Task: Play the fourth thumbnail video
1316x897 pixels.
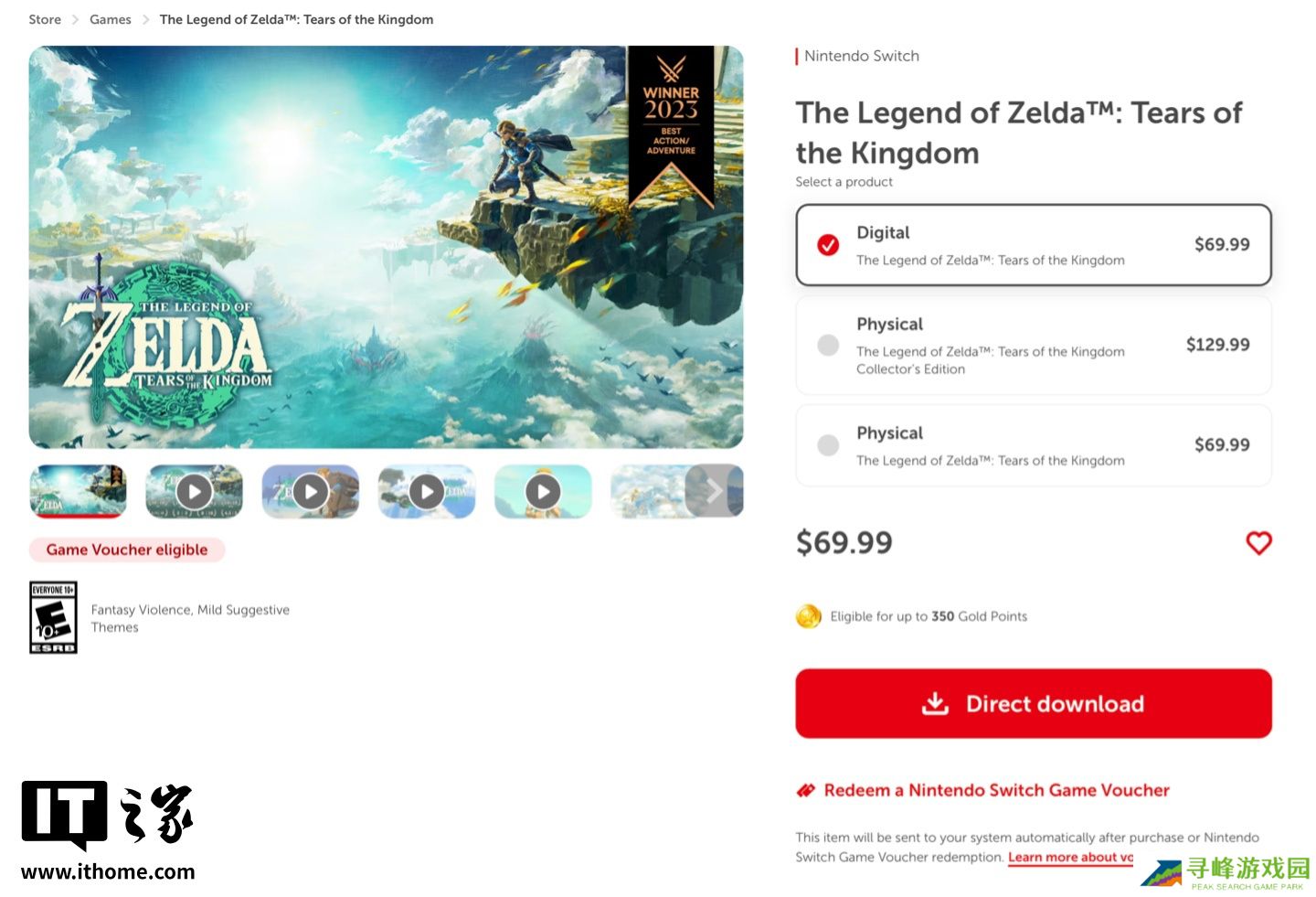Action: (427, 492)
